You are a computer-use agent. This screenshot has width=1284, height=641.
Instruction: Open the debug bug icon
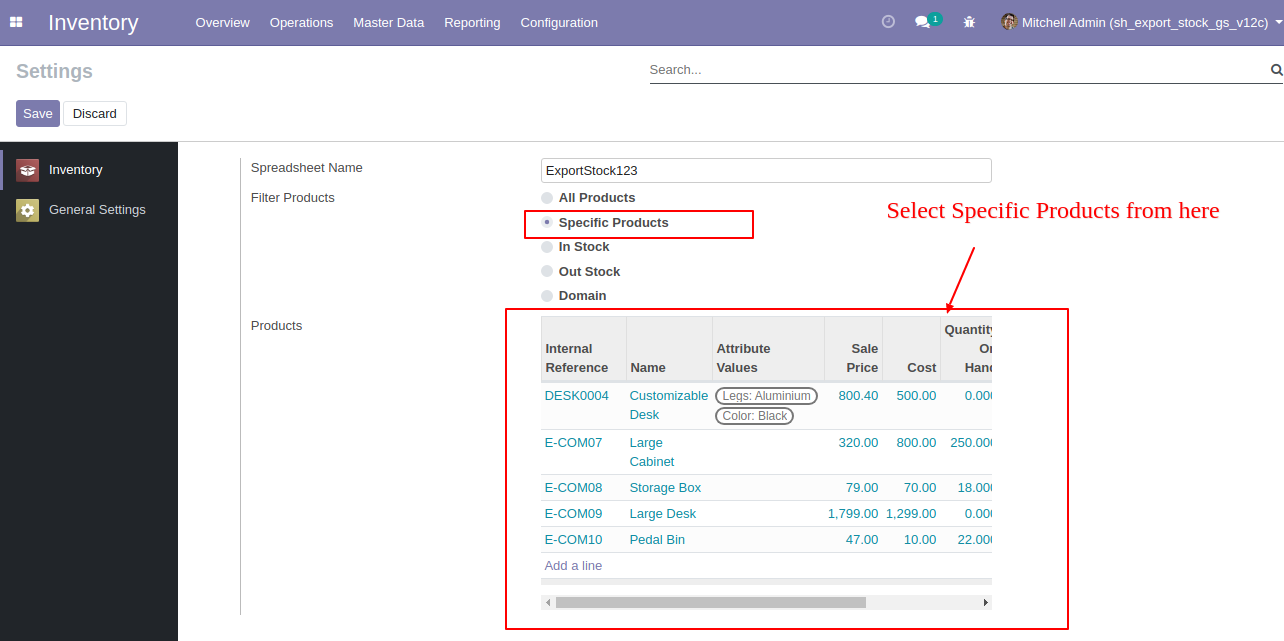pyautogui.click(x=969, y=22)
